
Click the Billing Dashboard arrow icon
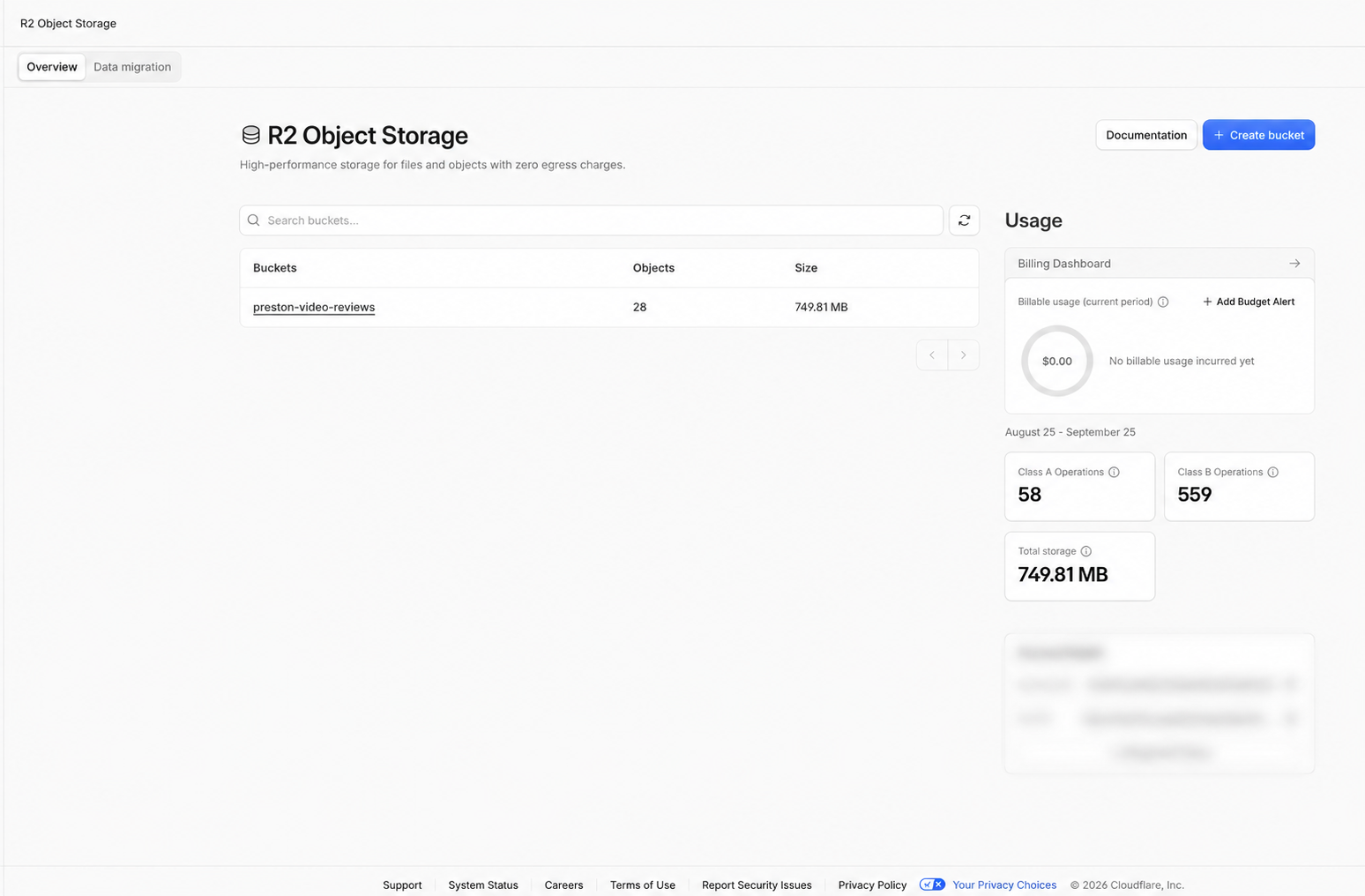[1294, 264]
